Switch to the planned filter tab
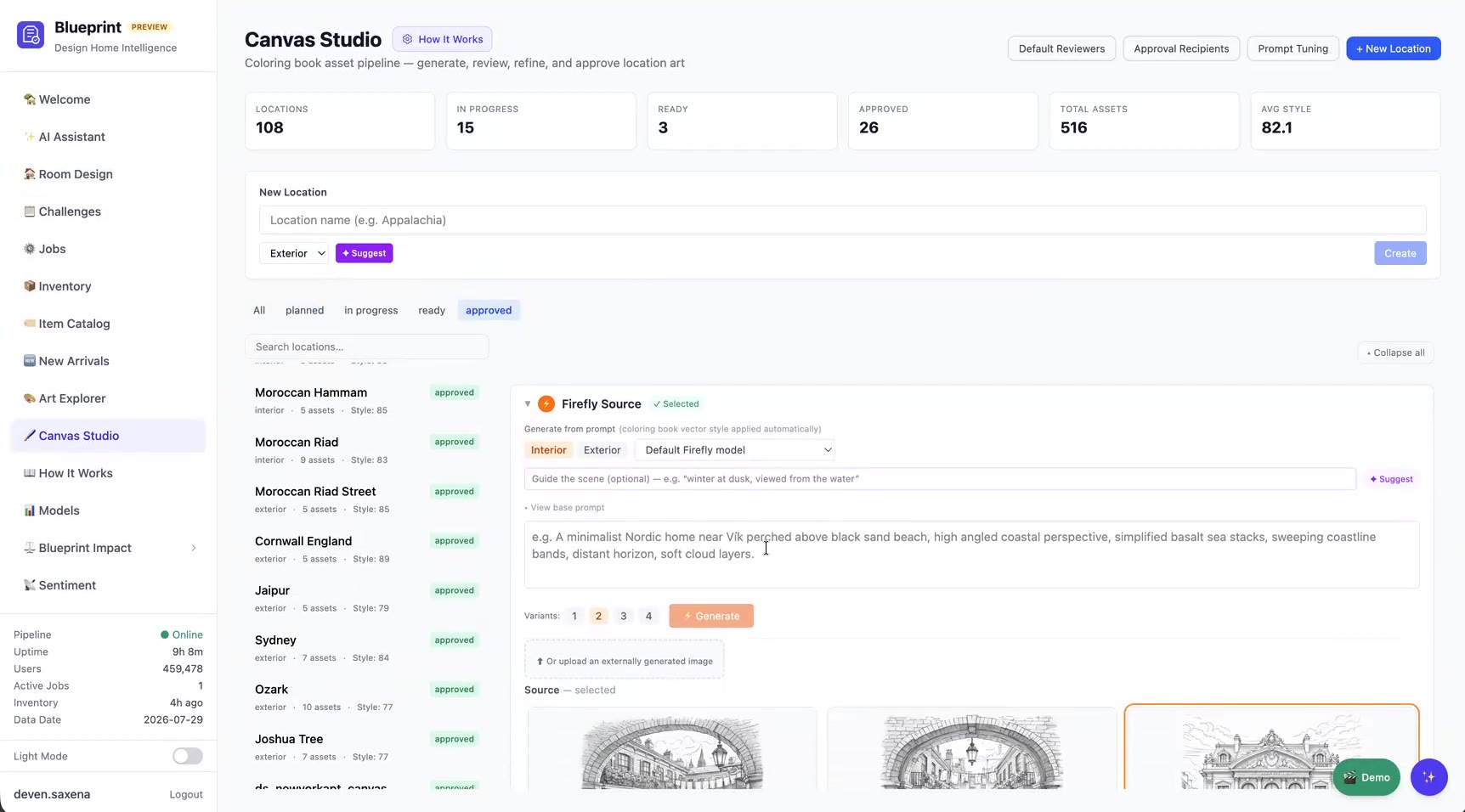The width and height of the screenshot is (1465, 812). [x=304, y=310]
